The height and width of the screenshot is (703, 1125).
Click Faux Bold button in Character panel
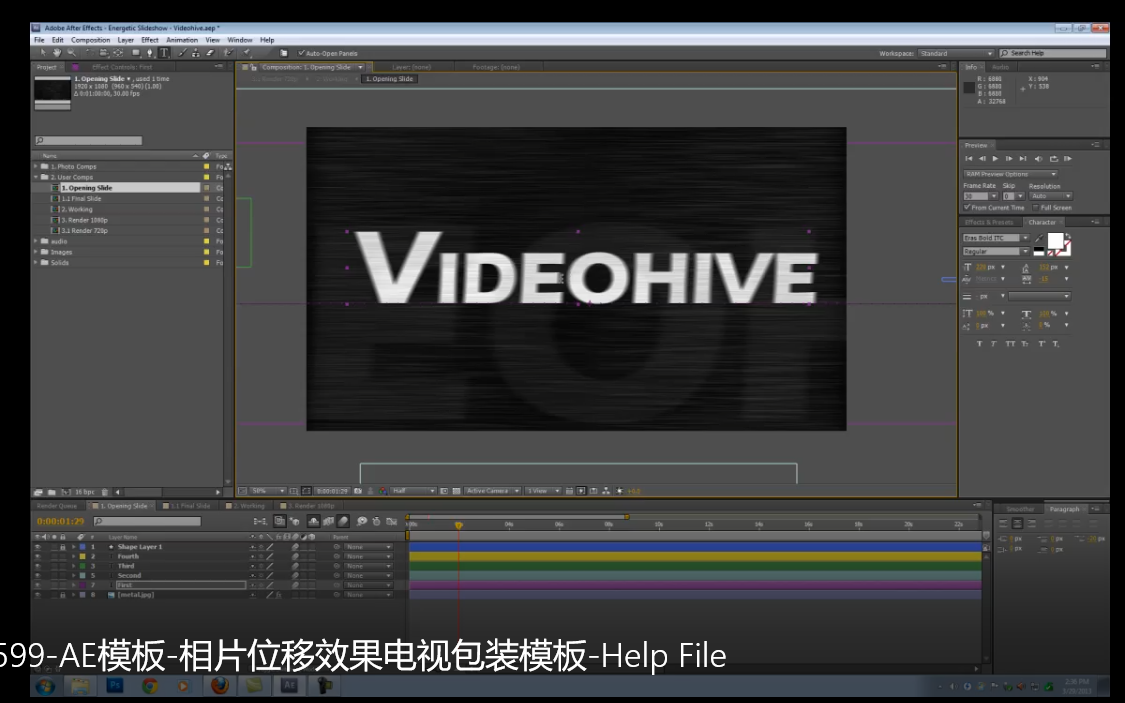coord(979,344)
